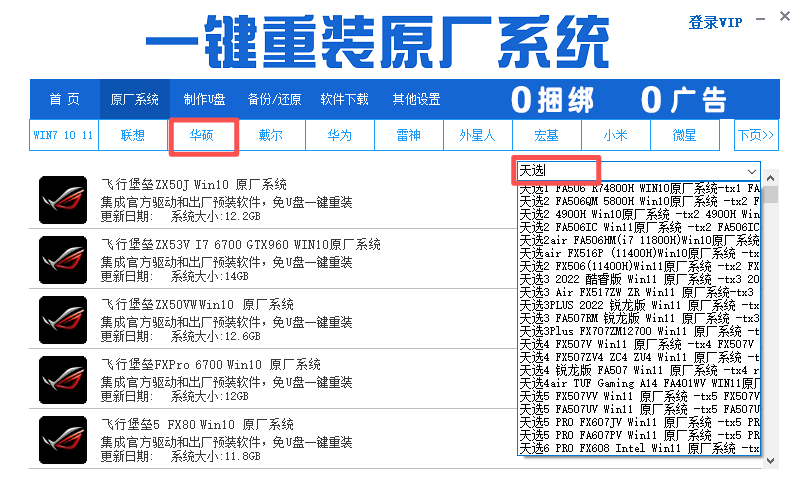This screenshot has height=496, width=808.
Task: Open the 软件下载 tab
Action: 344,99
